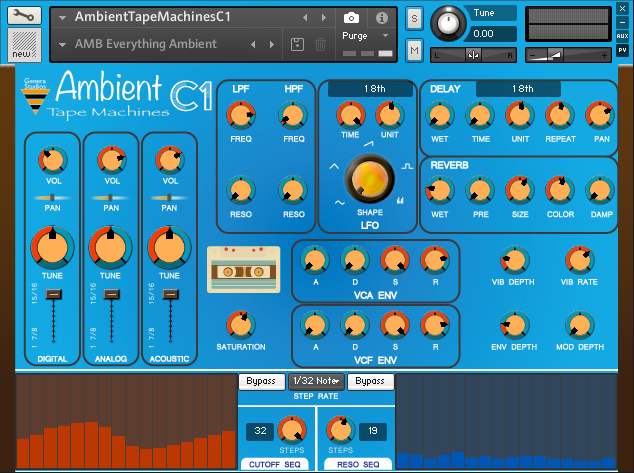Click the save preset floppy icon
634x473 pixels.
297,44
